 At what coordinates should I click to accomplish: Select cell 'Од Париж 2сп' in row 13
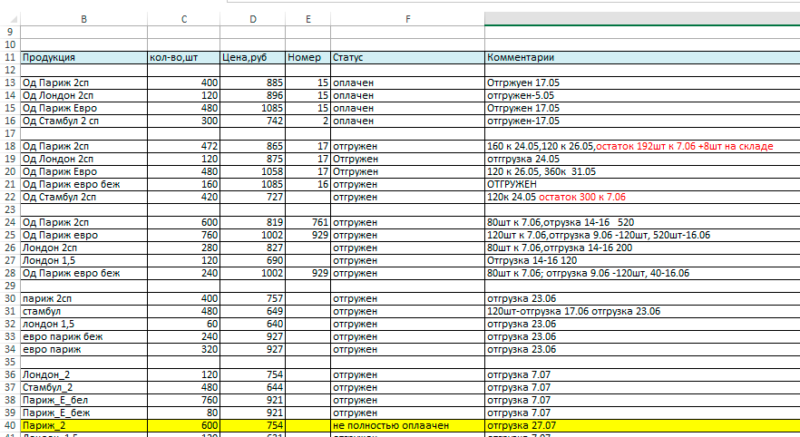pos(84,83)
